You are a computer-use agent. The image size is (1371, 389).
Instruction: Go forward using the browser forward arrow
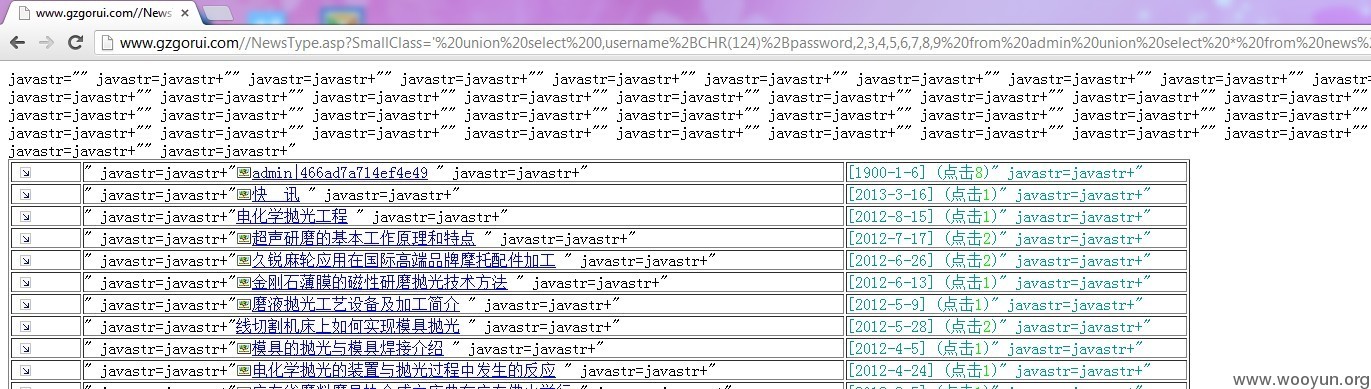pos(46,43)
